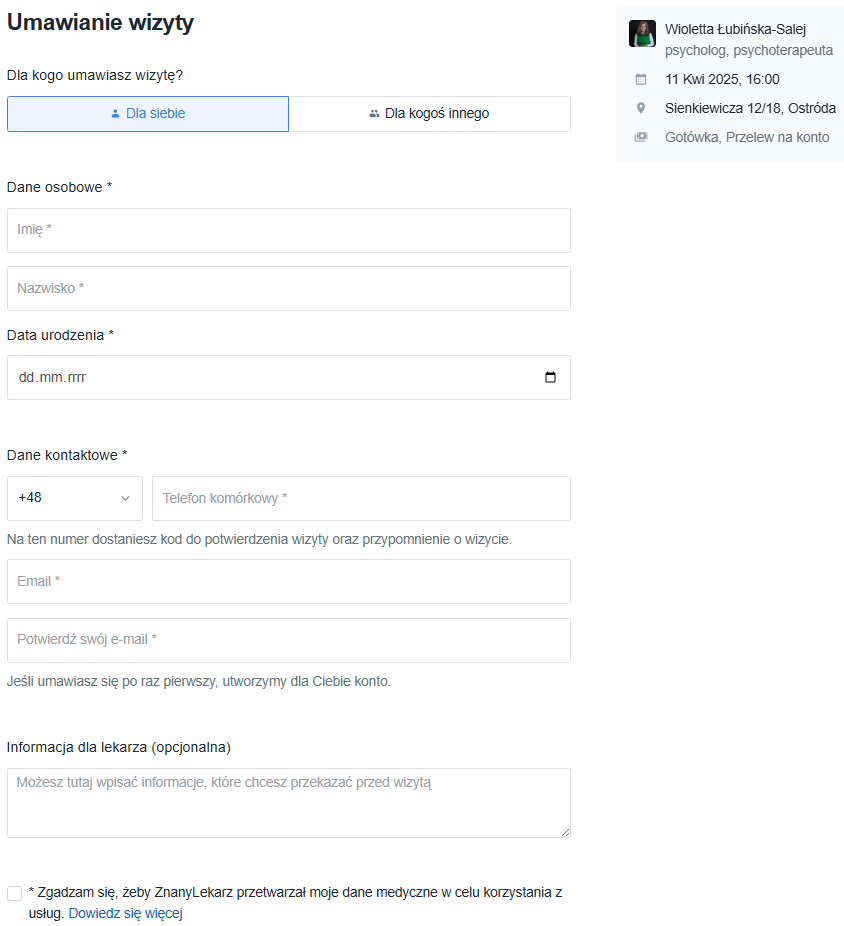
Task: Click the payment cash icon
Action: 641,137
